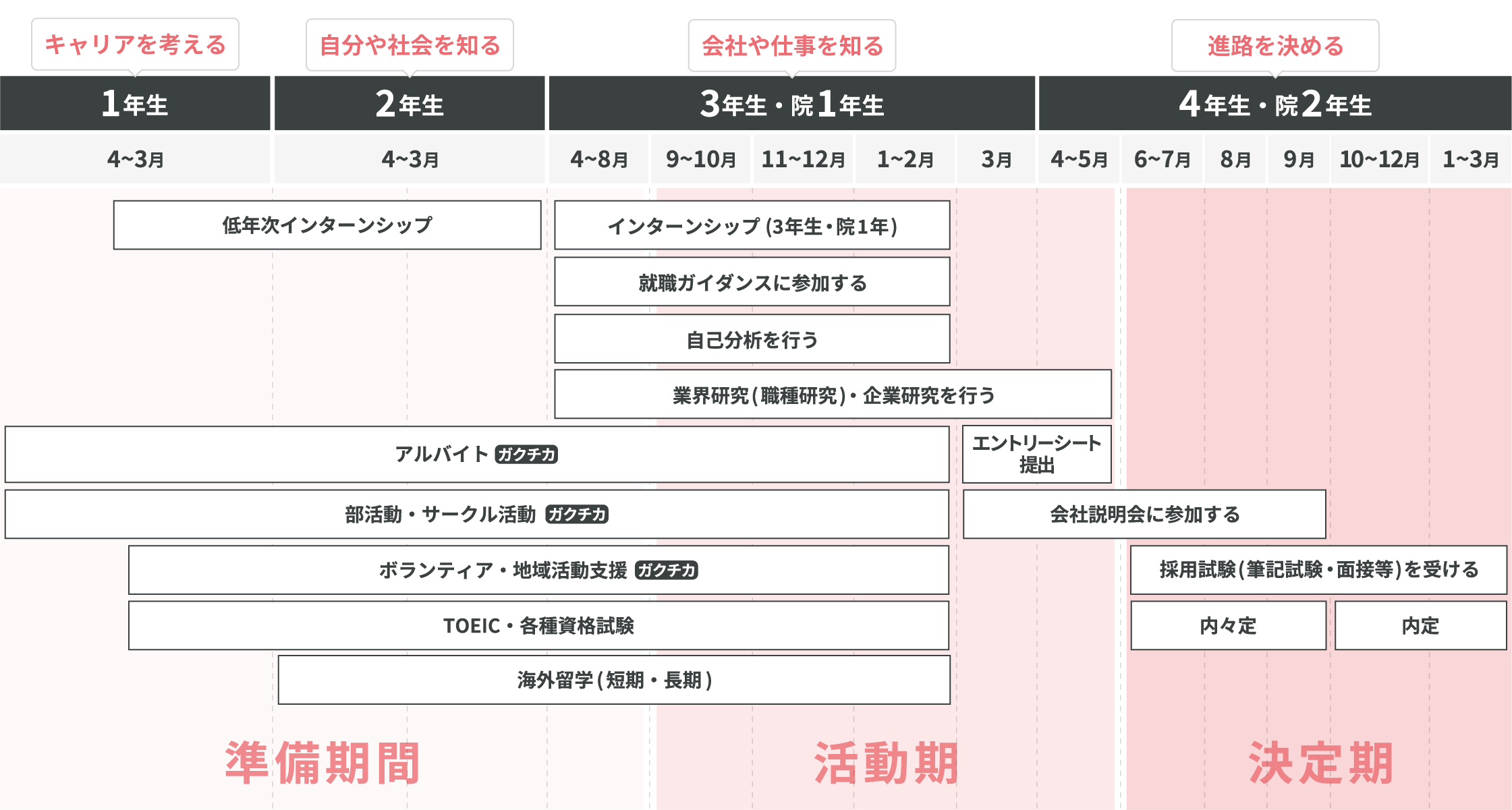
Task: Click 会社説明会に参加する box
Action: pyautogui.click(x=1144, y=514)
